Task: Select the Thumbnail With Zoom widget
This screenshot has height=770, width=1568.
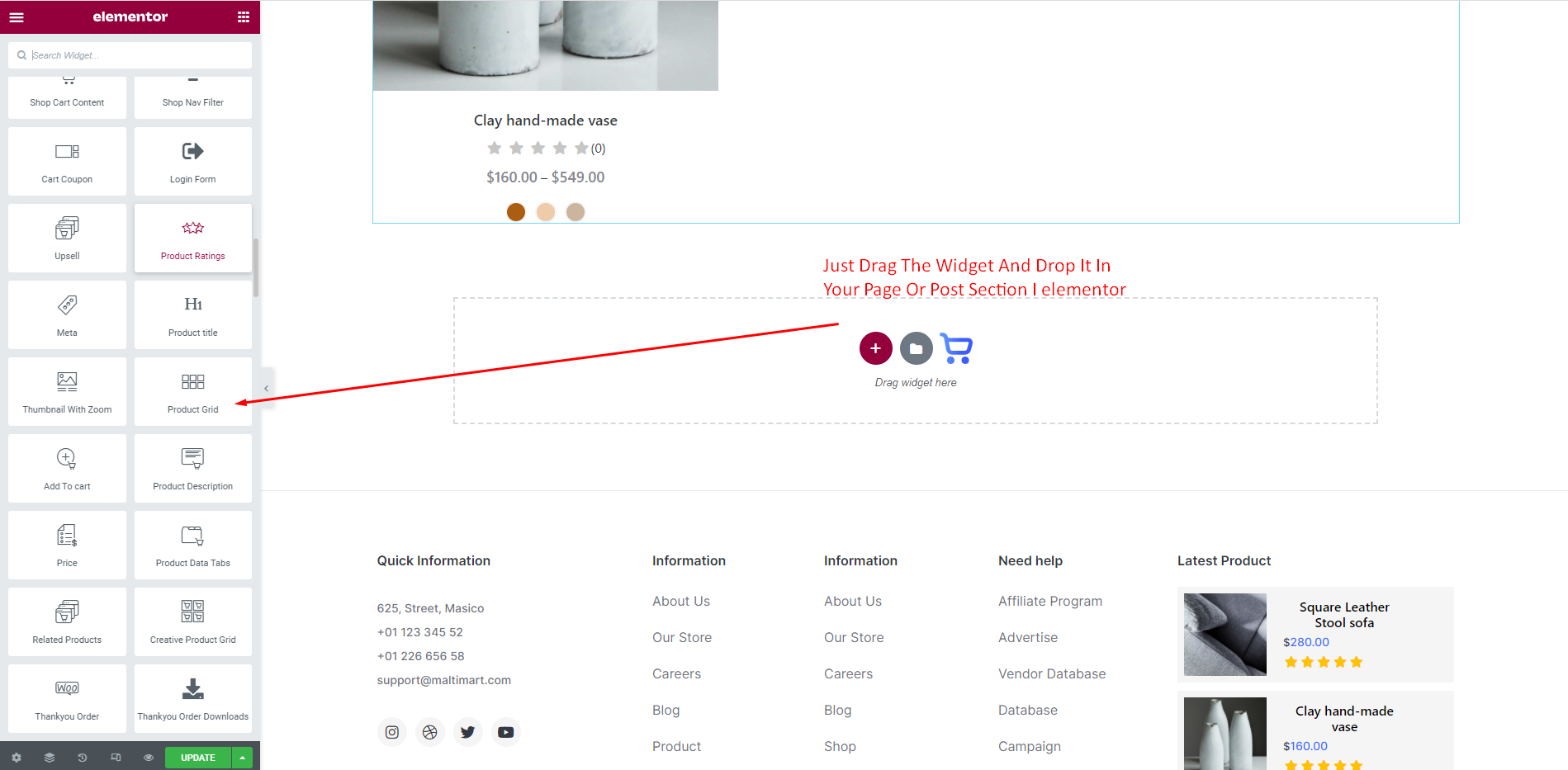Action: point(67,391)
